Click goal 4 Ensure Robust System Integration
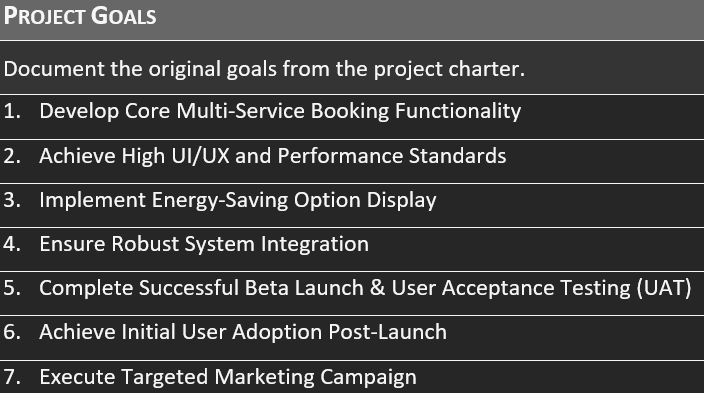The width and height of the screenshot is (704, 393). [x=204, y=244]
